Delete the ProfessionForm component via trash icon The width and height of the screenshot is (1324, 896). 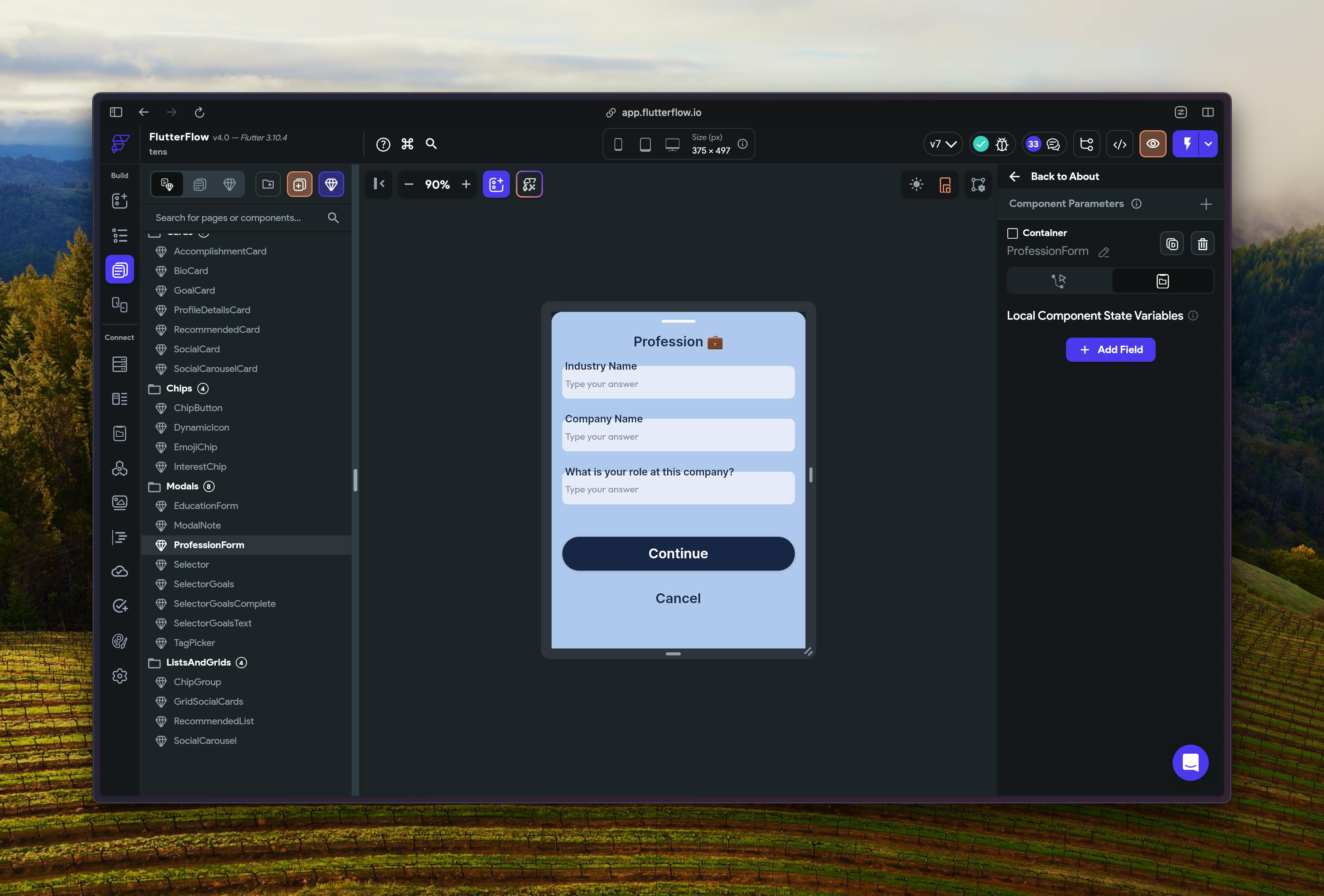click(x=1202, y=244)
